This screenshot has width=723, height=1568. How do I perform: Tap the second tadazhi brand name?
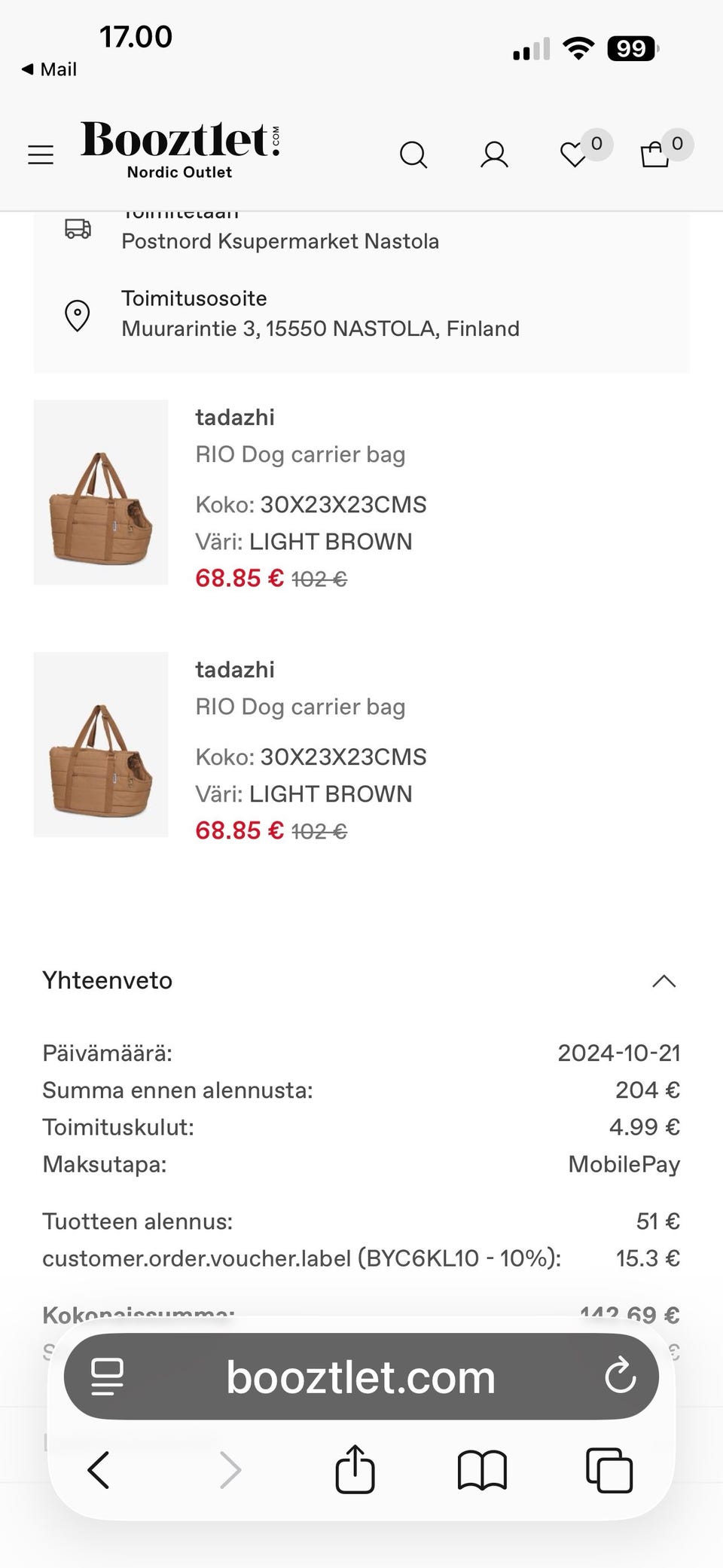tap(235, 670)
